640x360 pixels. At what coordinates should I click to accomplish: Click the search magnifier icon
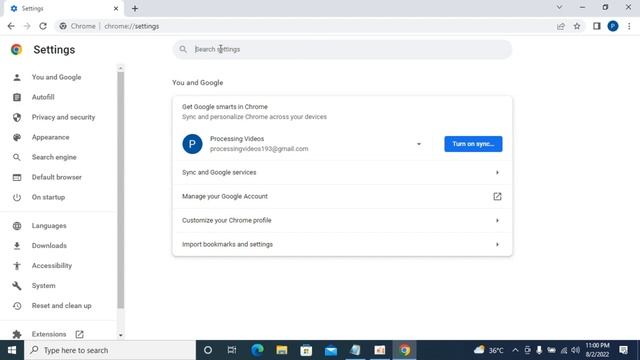click(183, 49)
